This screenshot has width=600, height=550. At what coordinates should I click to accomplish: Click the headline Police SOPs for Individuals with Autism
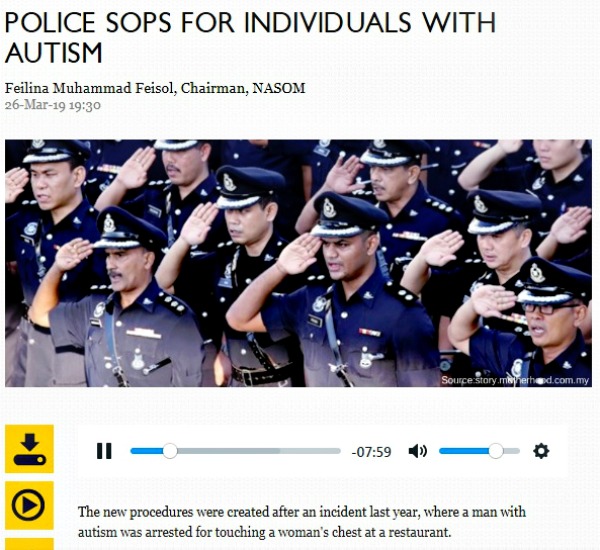click(x=250, y=37)
